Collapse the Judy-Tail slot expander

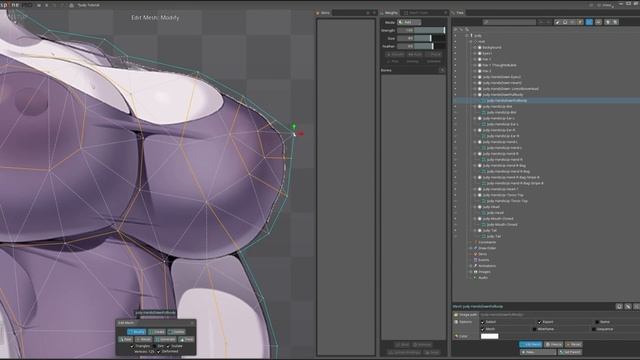click(475, 231)
